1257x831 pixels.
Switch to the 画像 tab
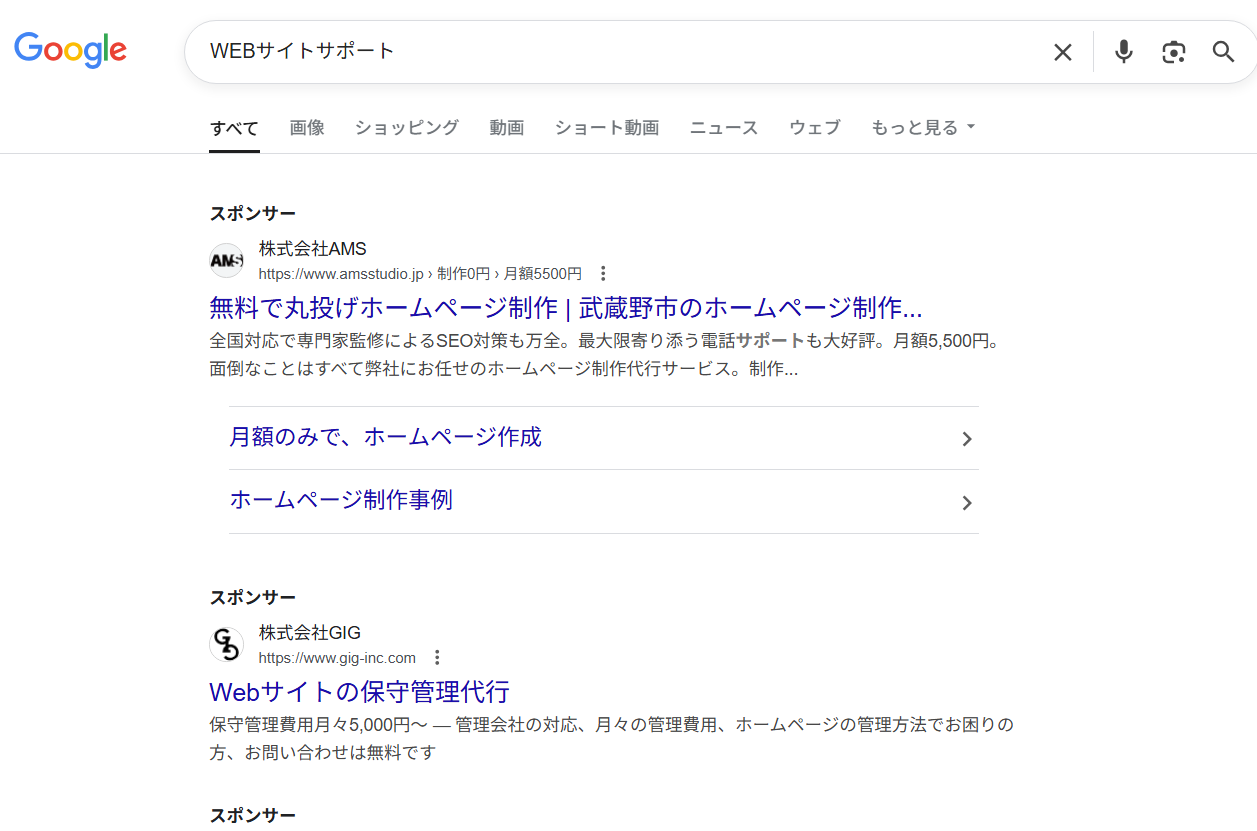point(307,128)
